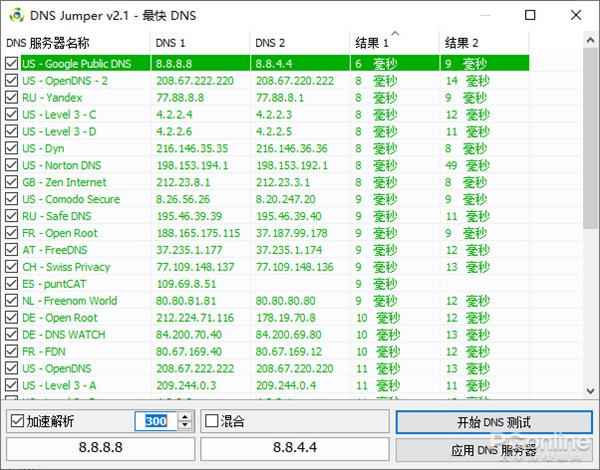Select the RU - Yandex row name
600x470 pixels.
tap(52, 98)
